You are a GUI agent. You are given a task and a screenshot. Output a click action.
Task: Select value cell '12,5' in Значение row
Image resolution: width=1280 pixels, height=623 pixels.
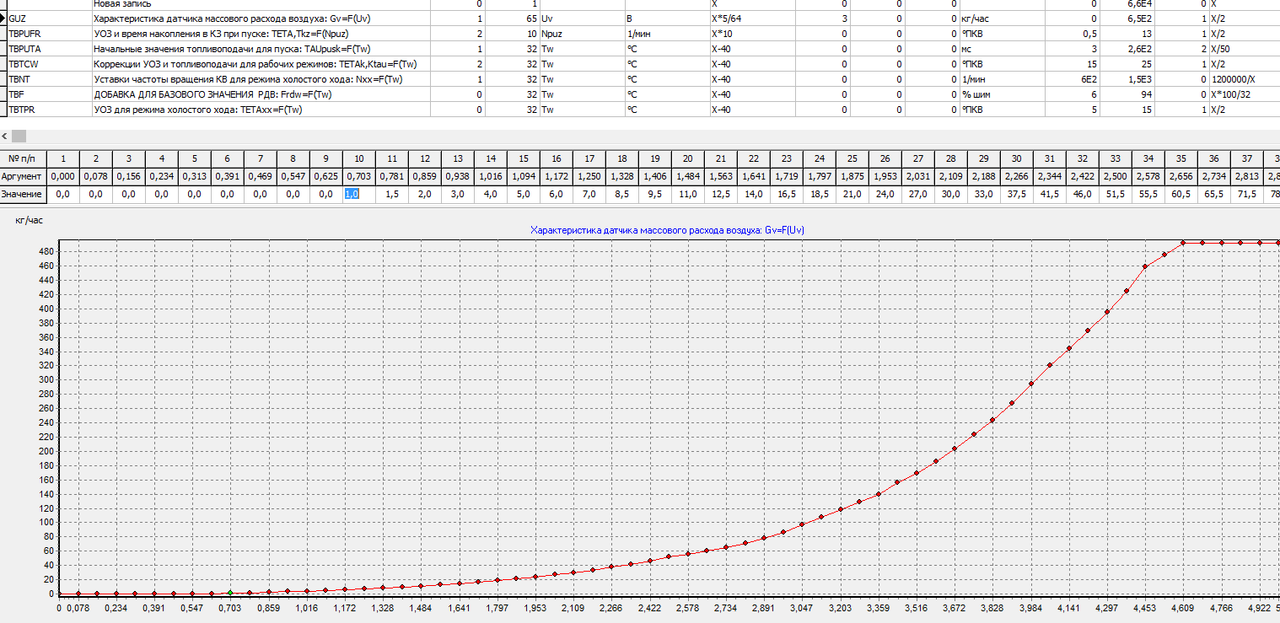click(x=721, y=194)
